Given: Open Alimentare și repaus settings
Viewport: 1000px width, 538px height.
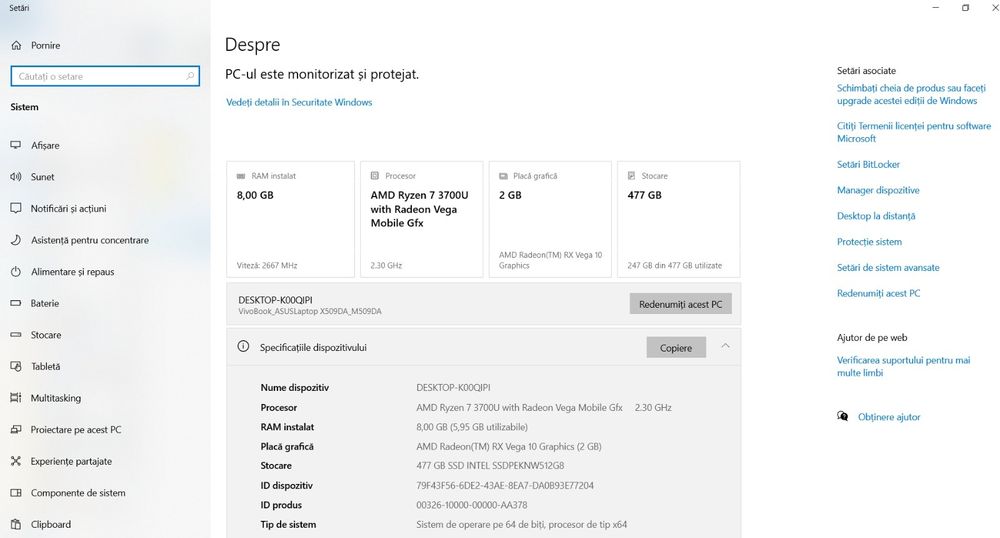Looking at the screenshot, I should pyautogui.click(x=73, y=272).
